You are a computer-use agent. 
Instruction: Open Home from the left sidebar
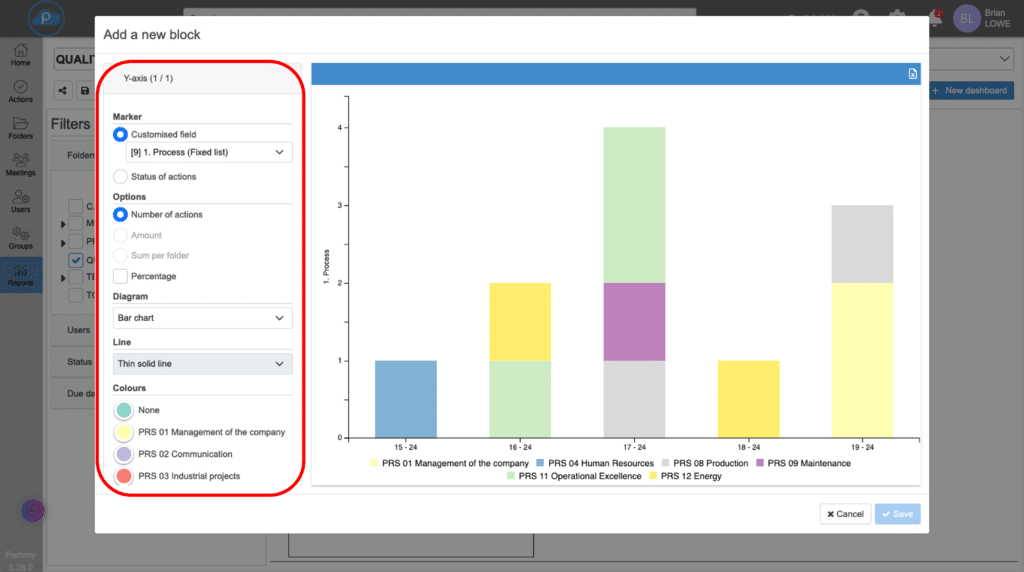click(20, 55)
